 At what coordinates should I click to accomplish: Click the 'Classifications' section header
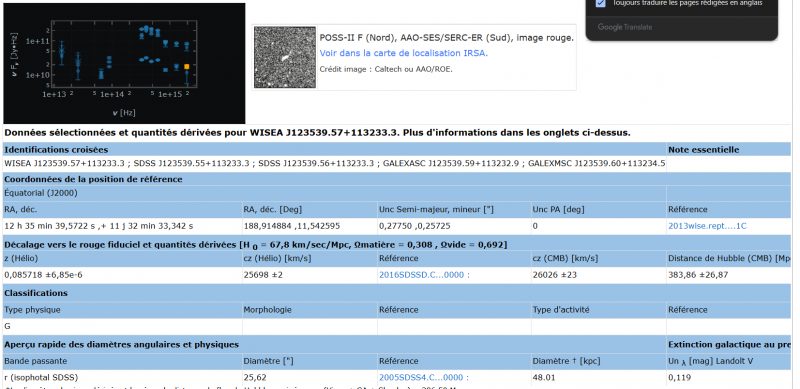pyautogui.click(x=36, y=293)
